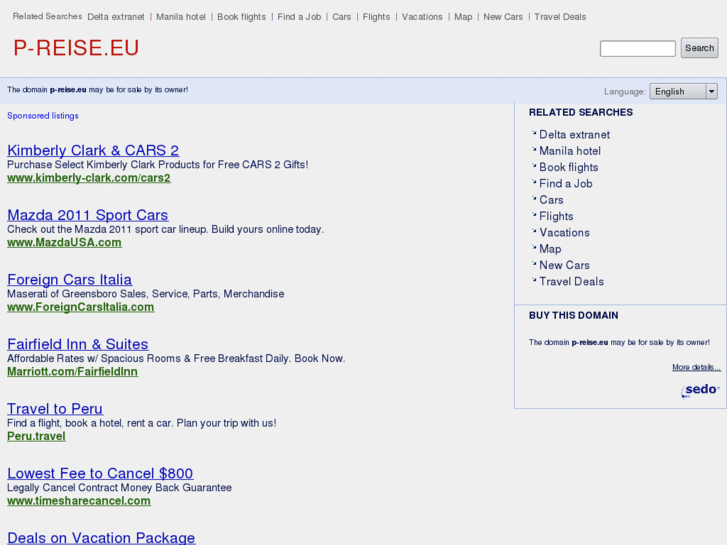Select New Cars in sidebar related searches
Screen dimensions: 727x545
[x=564, y=265]
